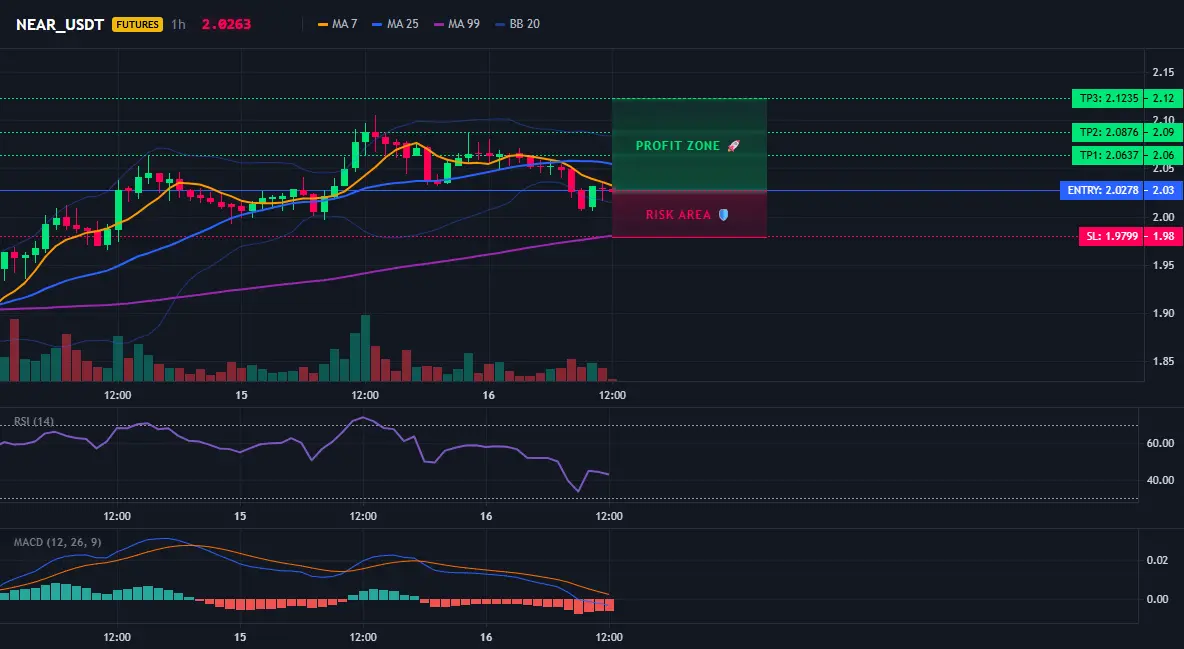Image resolution: width=1184 pixels, height=649 pixels.
Task: Click the shield icon in risk area
Action: (723, 215)
